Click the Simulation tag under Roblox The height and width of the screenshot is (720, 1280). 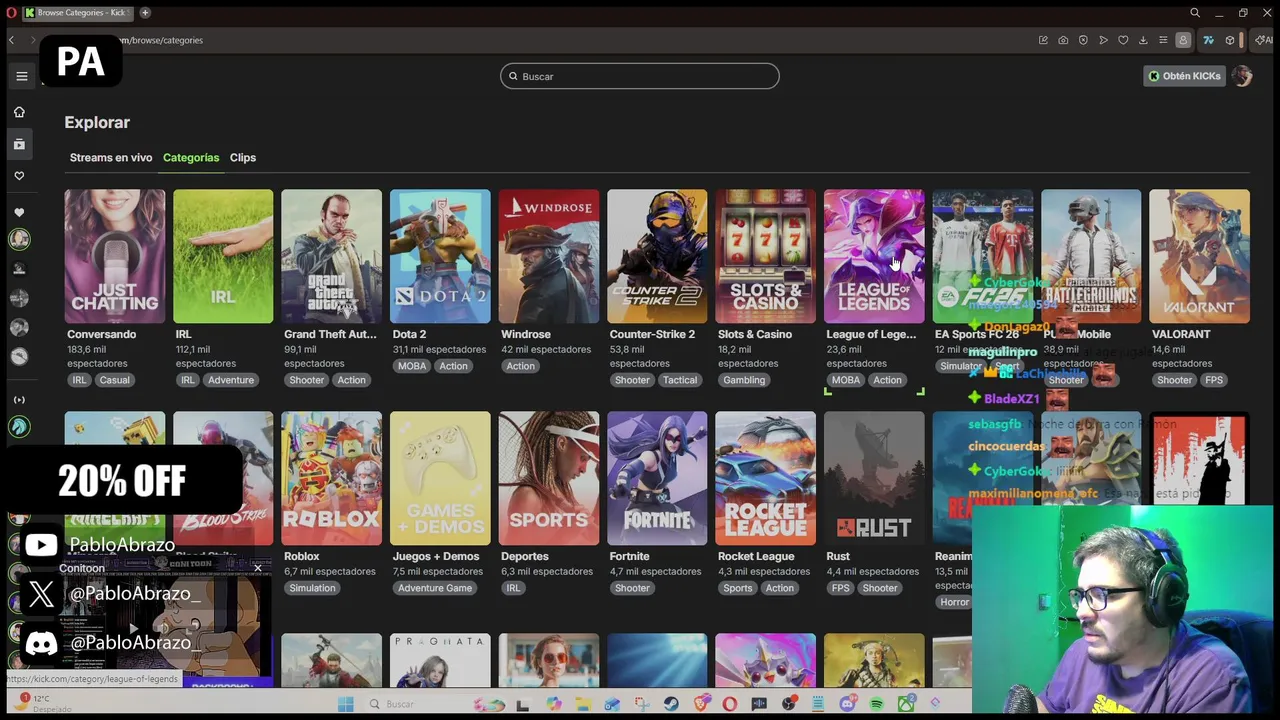312,588
